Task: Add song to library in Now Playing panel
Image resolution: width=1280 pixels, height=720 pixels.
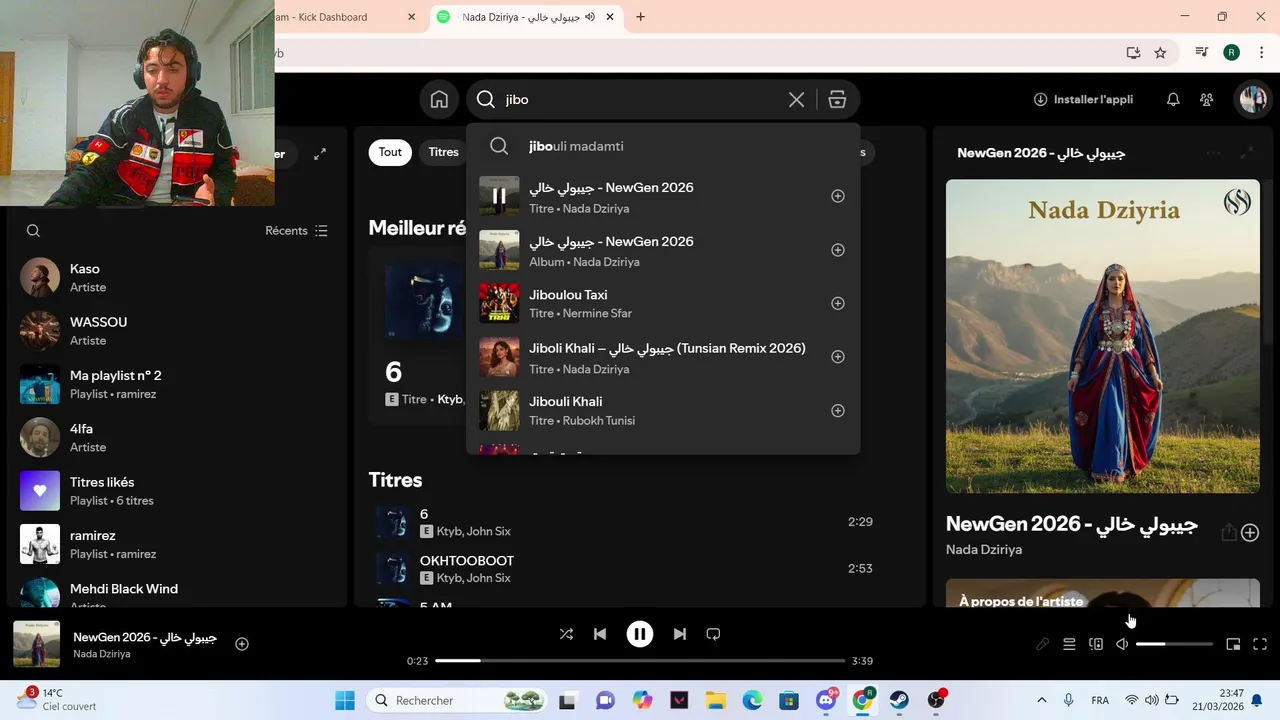Action: [1250, 533]
